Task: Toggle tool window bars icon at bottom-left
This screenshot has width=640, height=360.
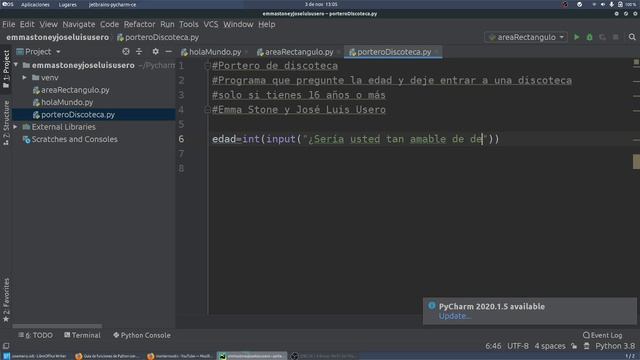Action: click(x=6, y=346)
